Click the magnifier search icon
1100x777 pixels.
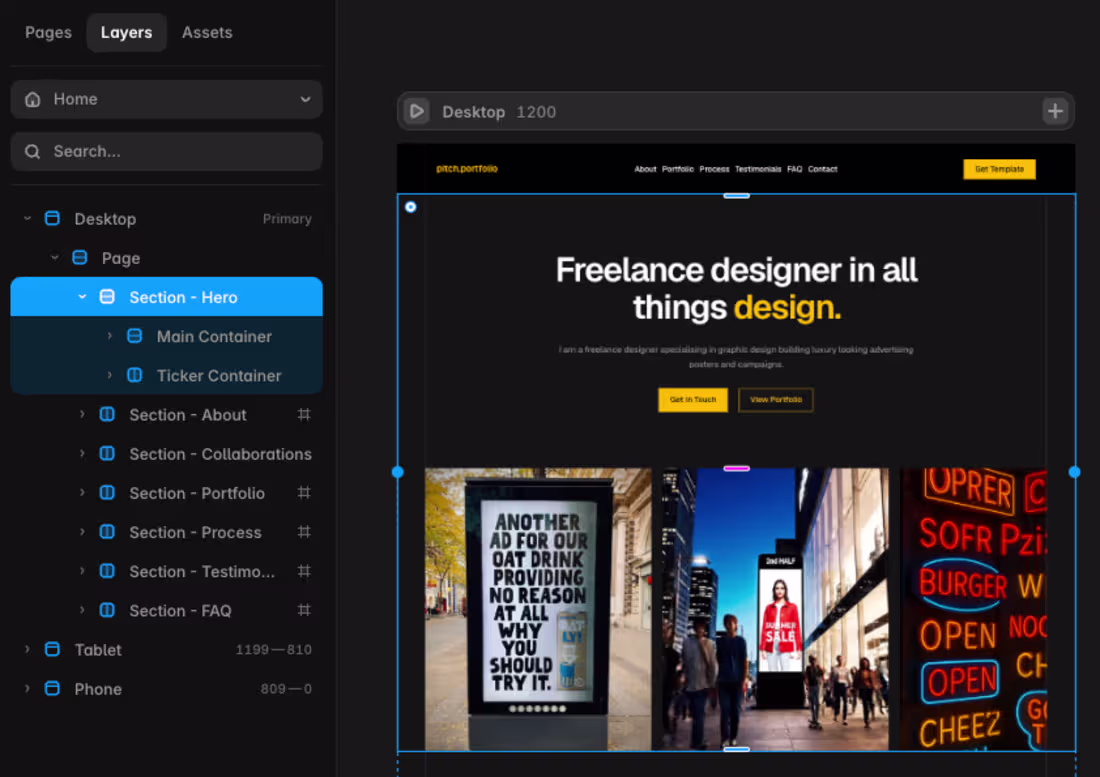click(32, 151)
